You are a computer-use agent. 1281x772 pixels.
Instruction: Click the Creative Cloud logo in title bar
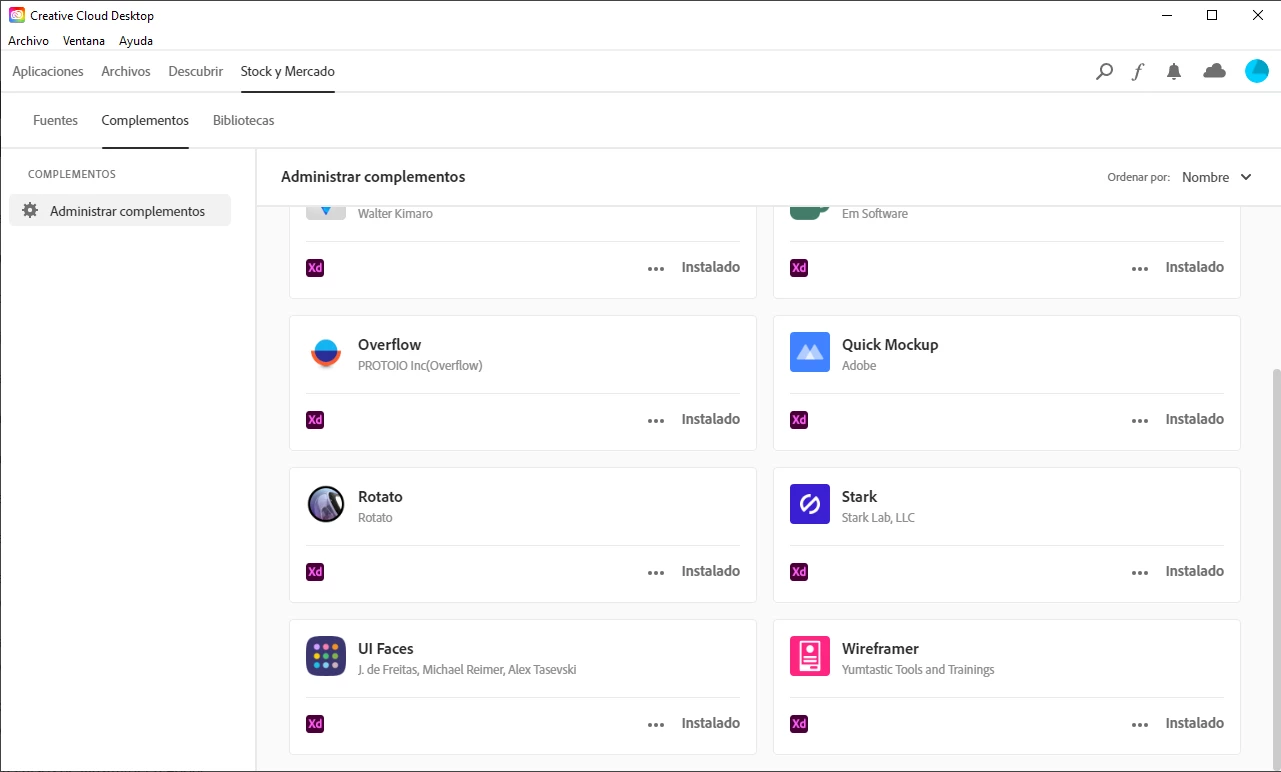point(16,15)
